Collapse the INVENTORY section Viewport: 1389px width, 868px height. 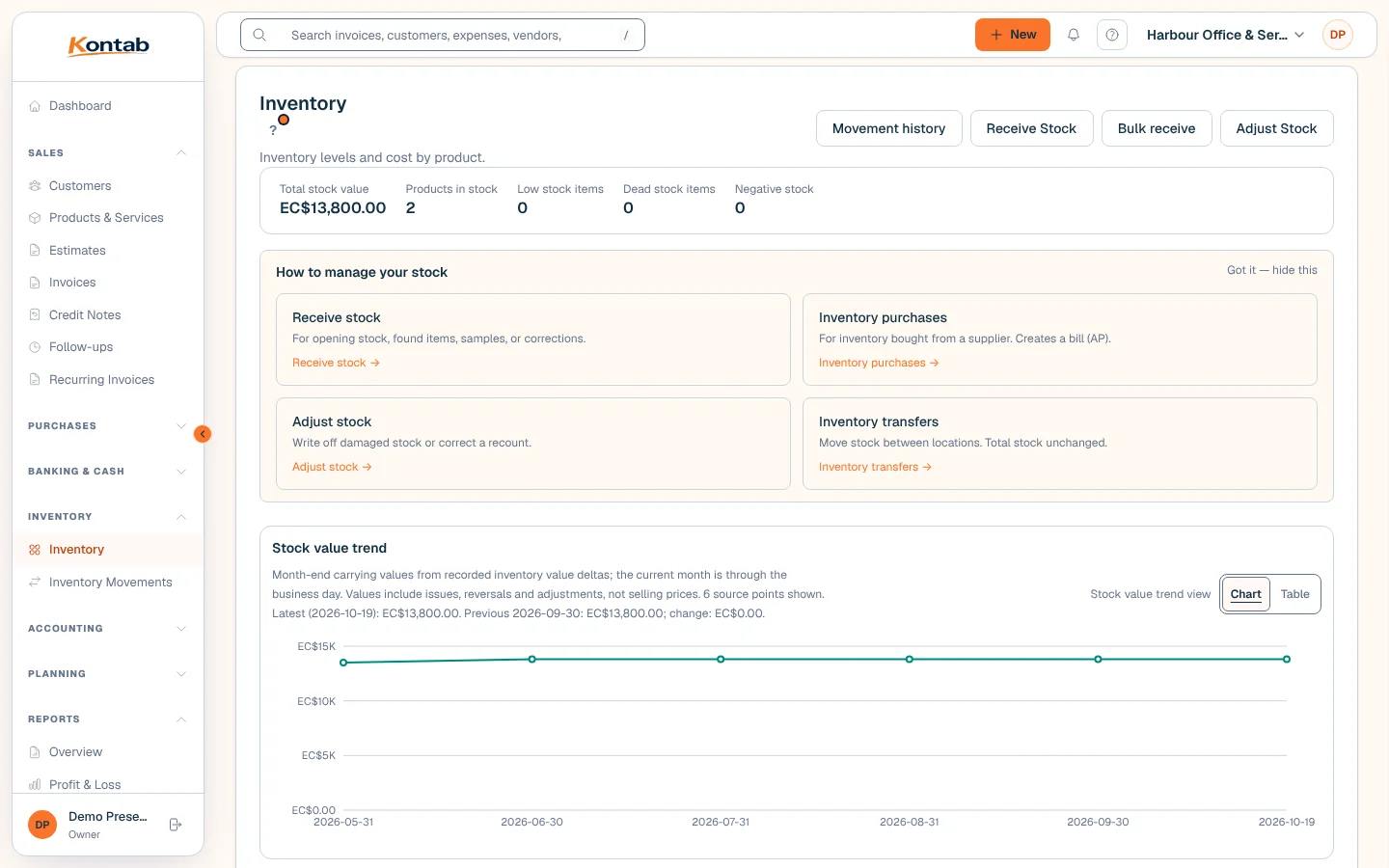[107, 517]
